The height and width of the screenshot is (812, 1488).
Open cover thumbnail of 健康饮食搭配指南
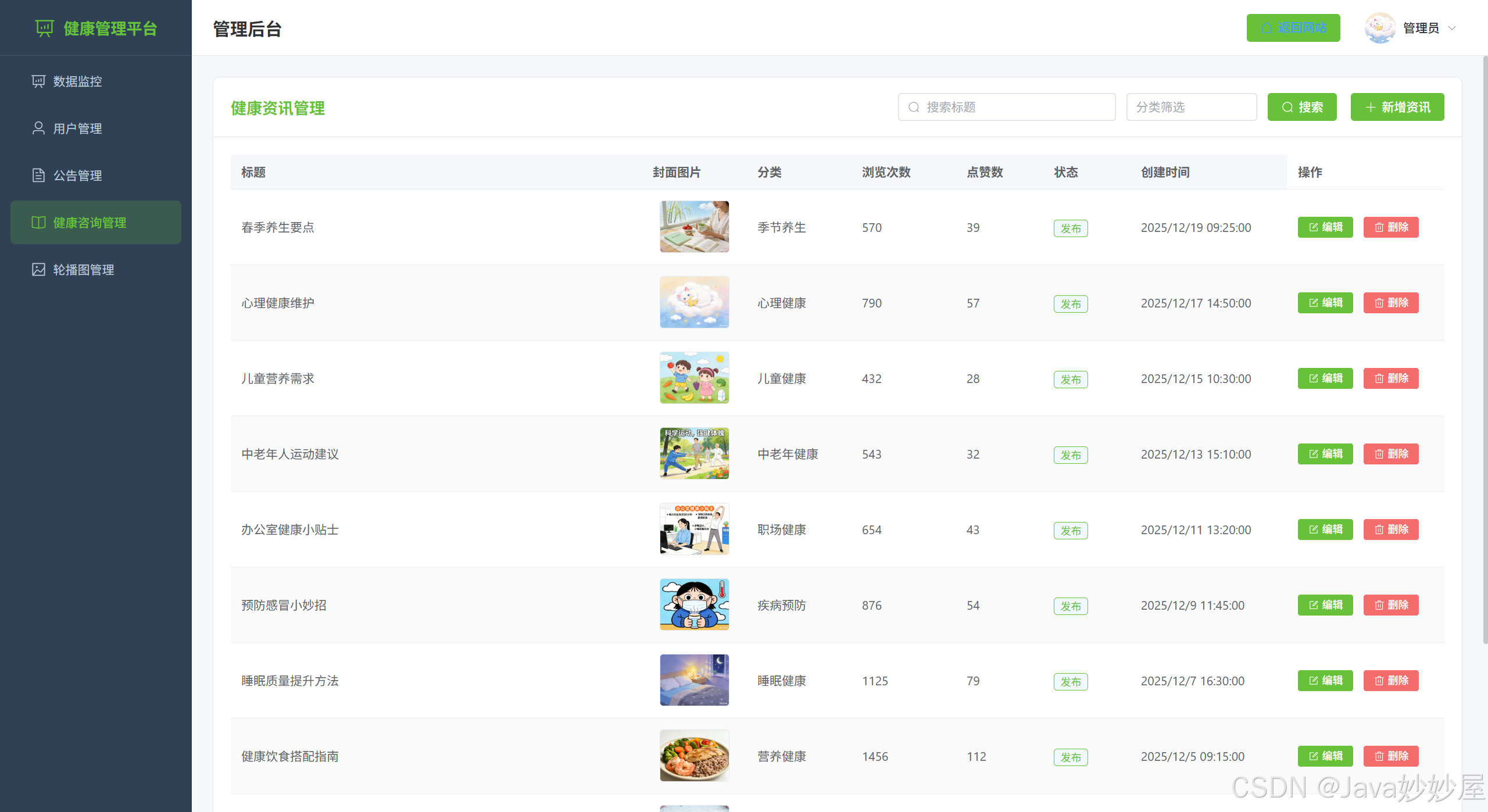pyautogui.click(x=694, y=756)
